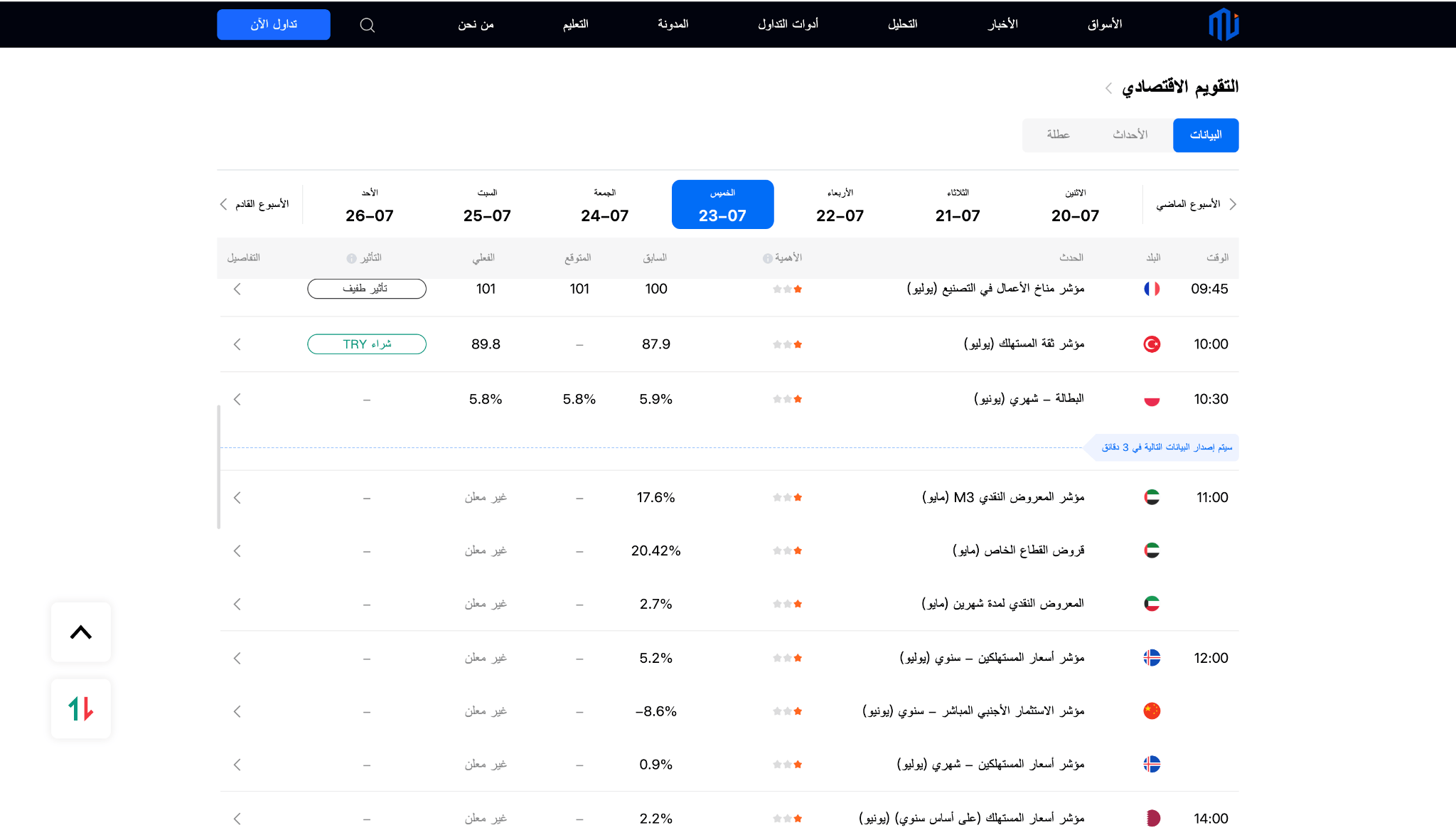Image resolution: width=1456 pixels, height=840 pixels.
Task: Click the China flag in foreign investment row
Action: [x=1152, y=711]
